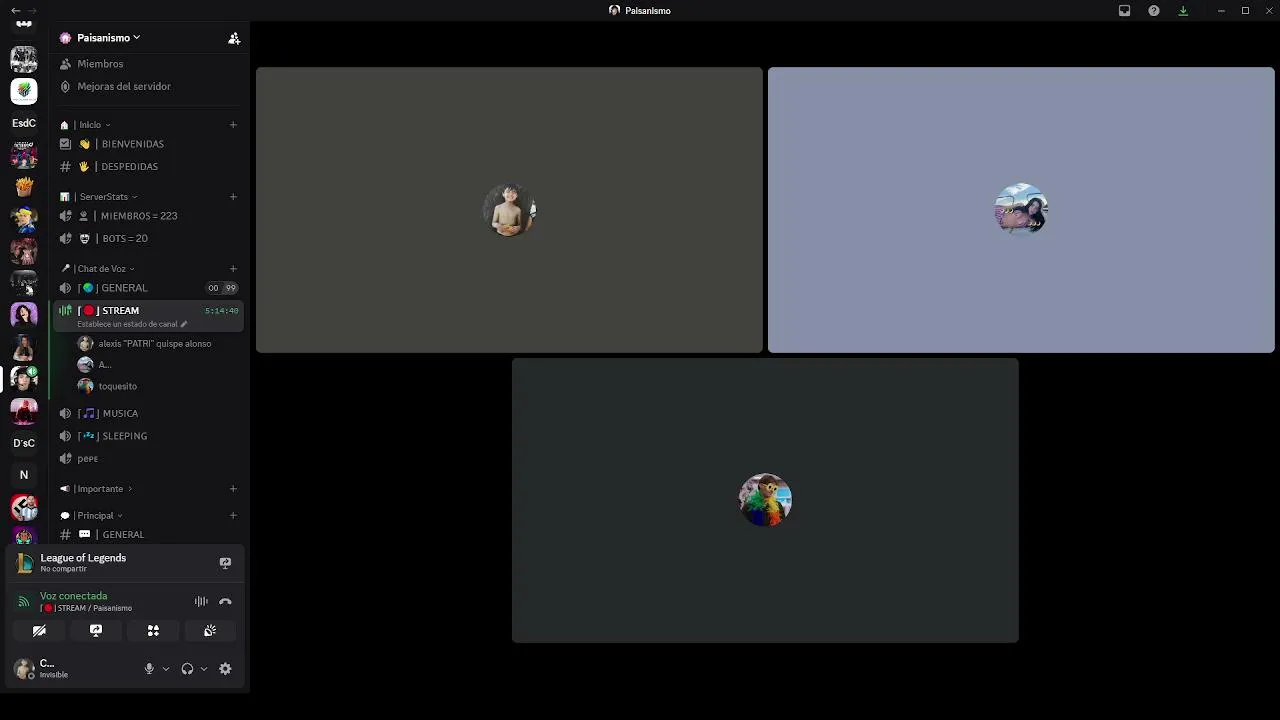The image size is (1280, 720).
Task: Disconnect from voice with the hang-up icon
Action: click(x=225, y=602)
